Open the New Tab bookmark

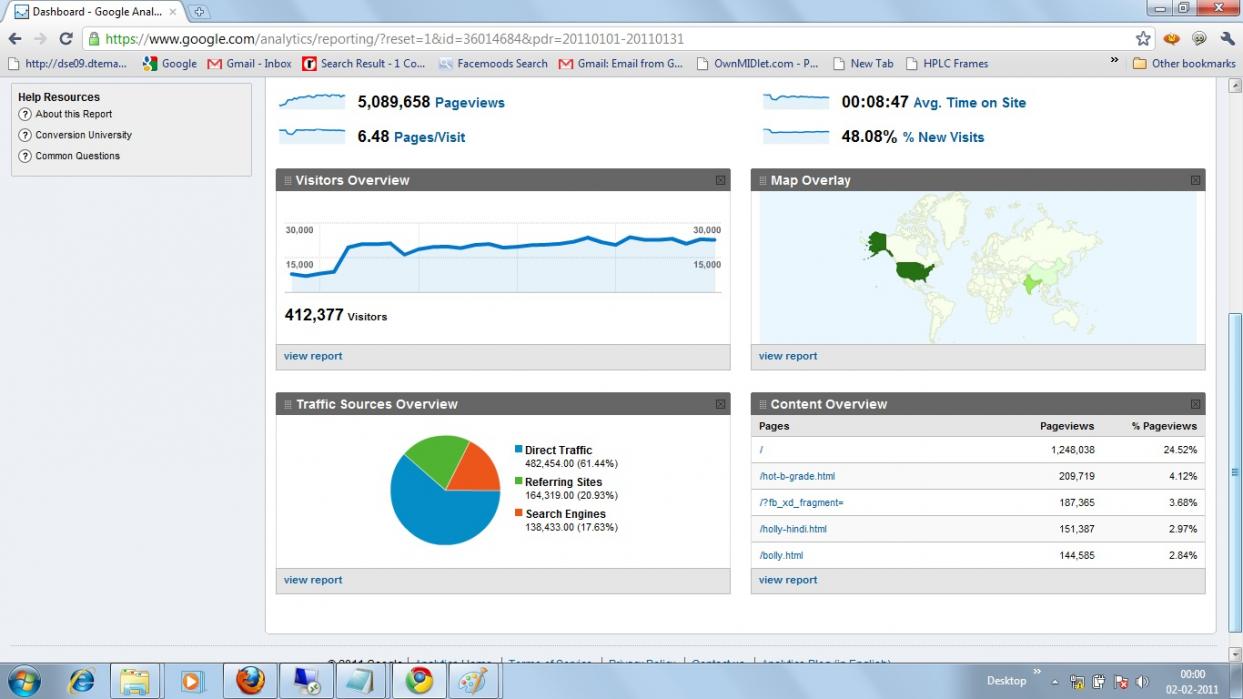coord(863,63)
